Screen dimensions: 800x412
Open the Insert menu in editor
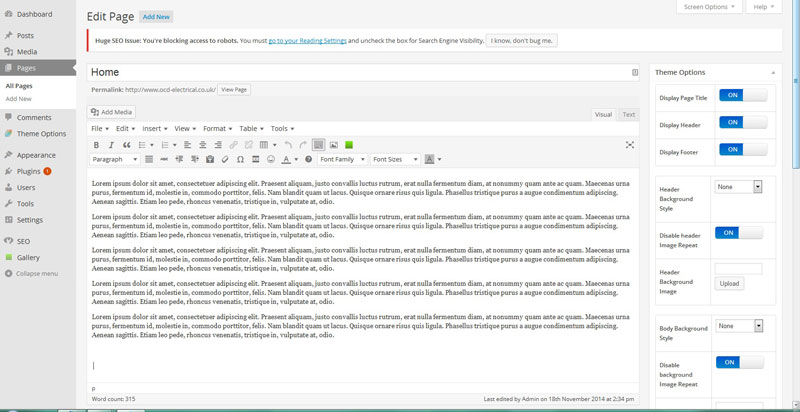[155, 129]
